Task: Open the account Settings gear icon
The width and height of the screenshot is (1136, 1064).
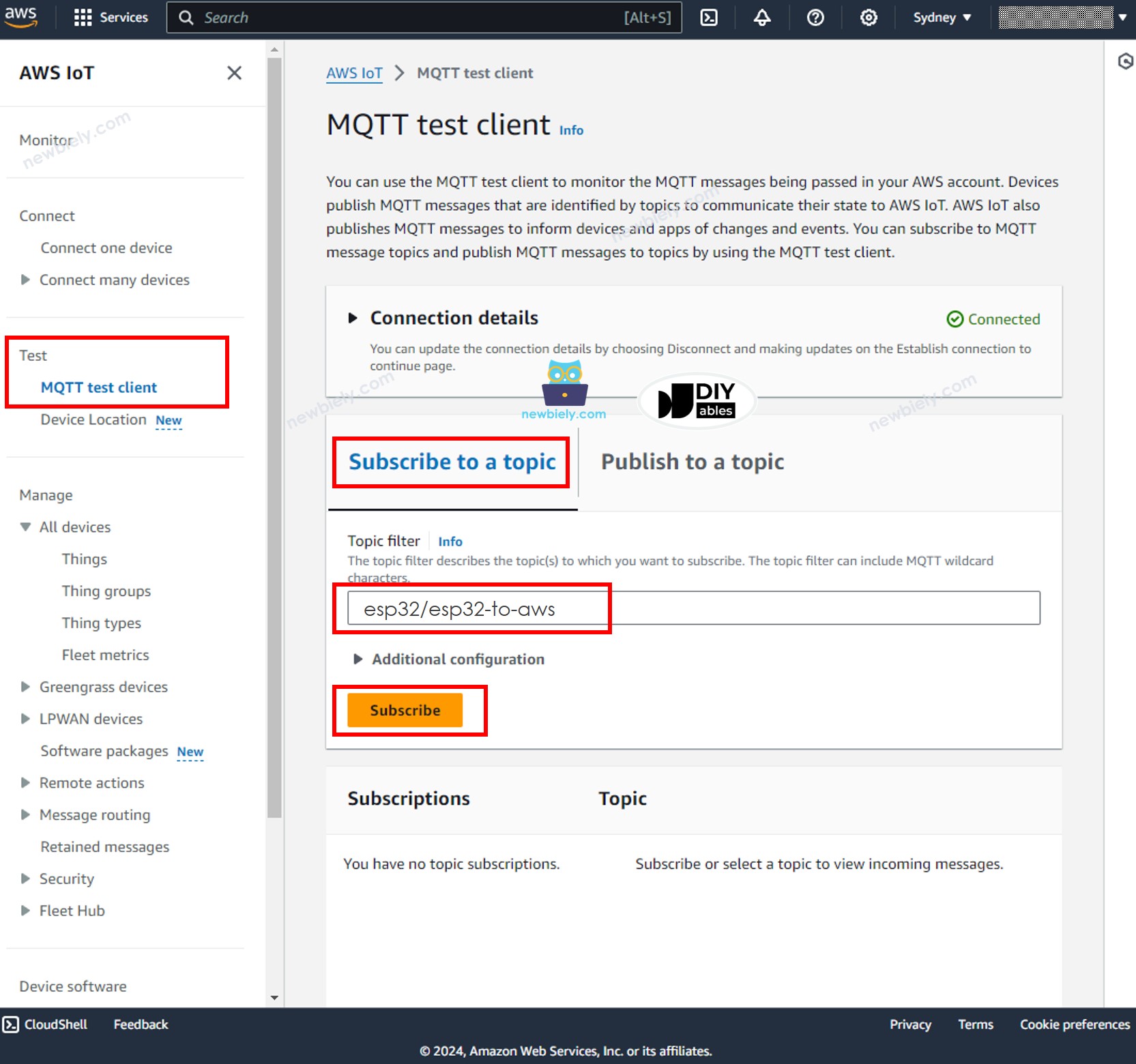Action: tap(868, 17)
